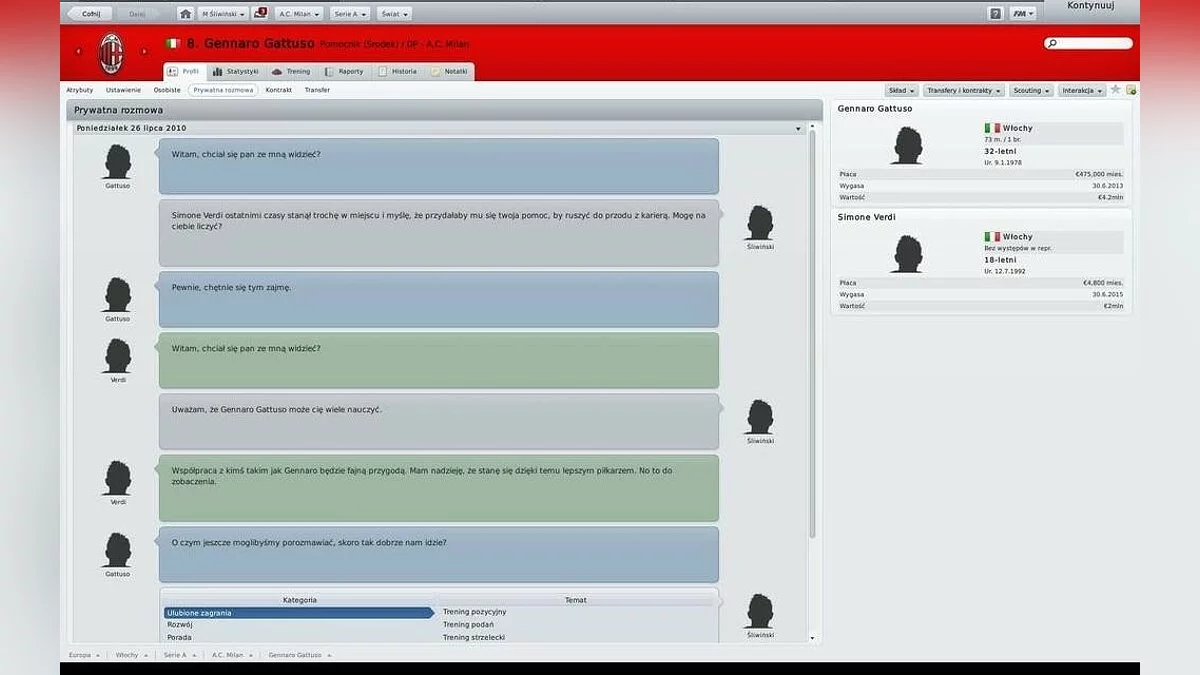Click the Kontynuuj button

(x=1090, y=6)
